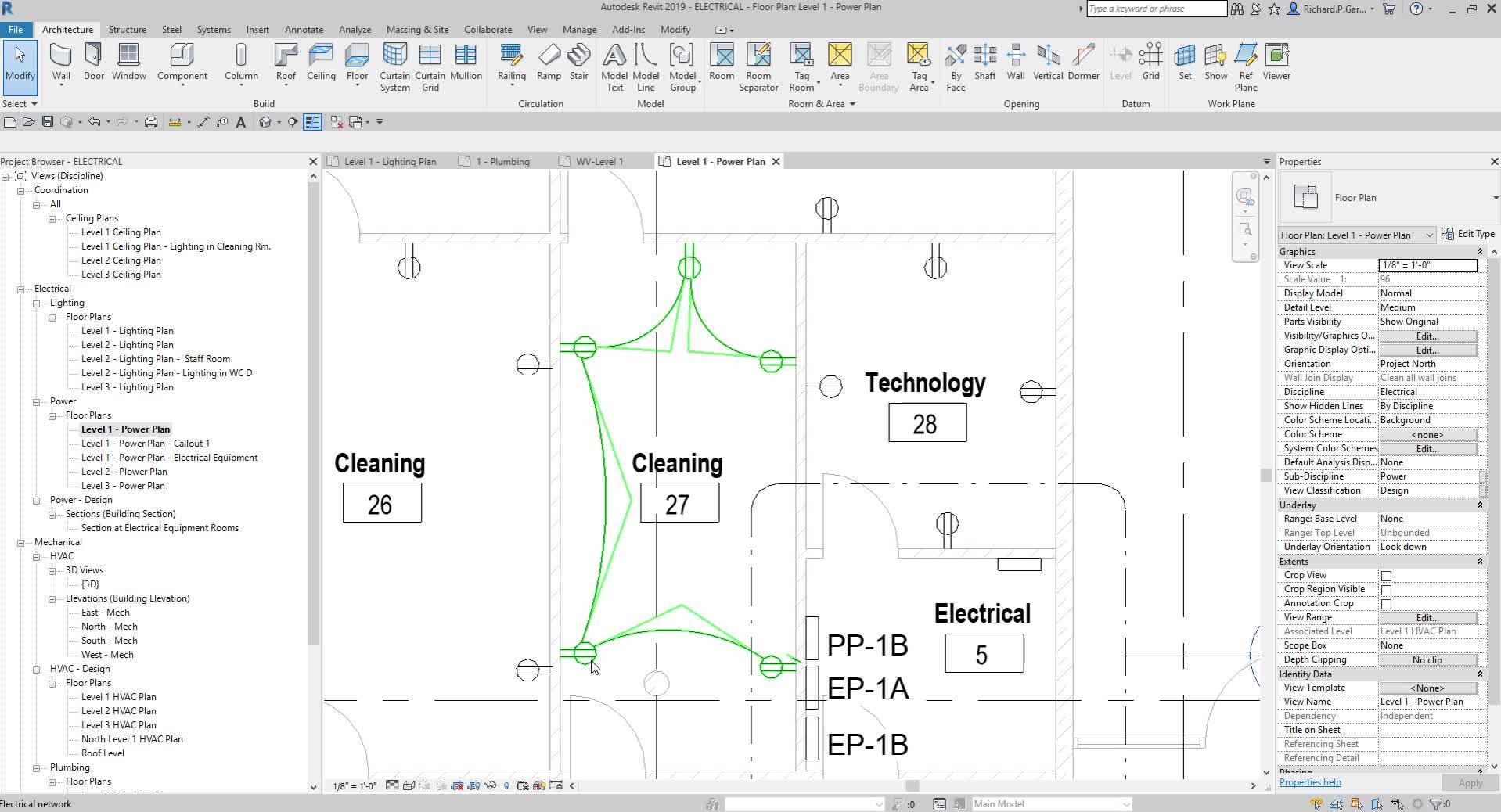Enable the Crop View checkbox
The height and width of the screenshot is (812, 1501).
[x=1386, y=575]
